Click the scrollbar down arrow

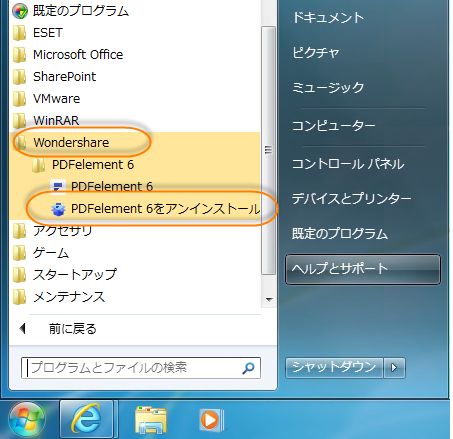click(x=269, y=299)
